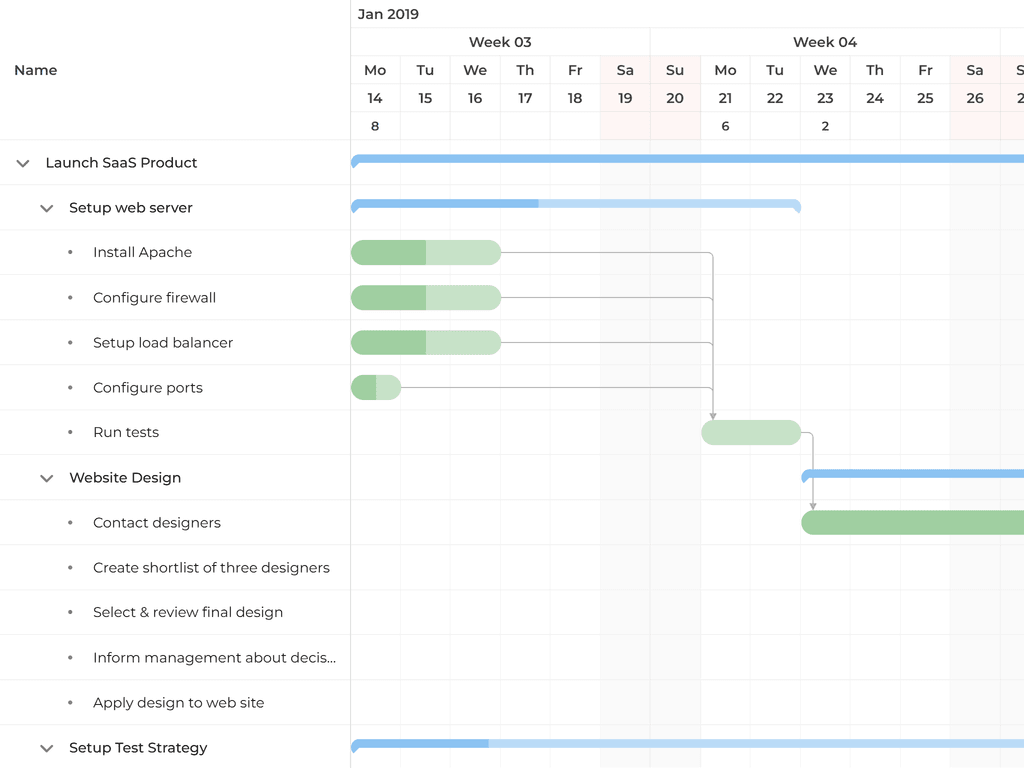Viewport: 1024px width, 768px height.
Task: Collapse the Launch SaaS Product group
Action: (x=22, y=162)
